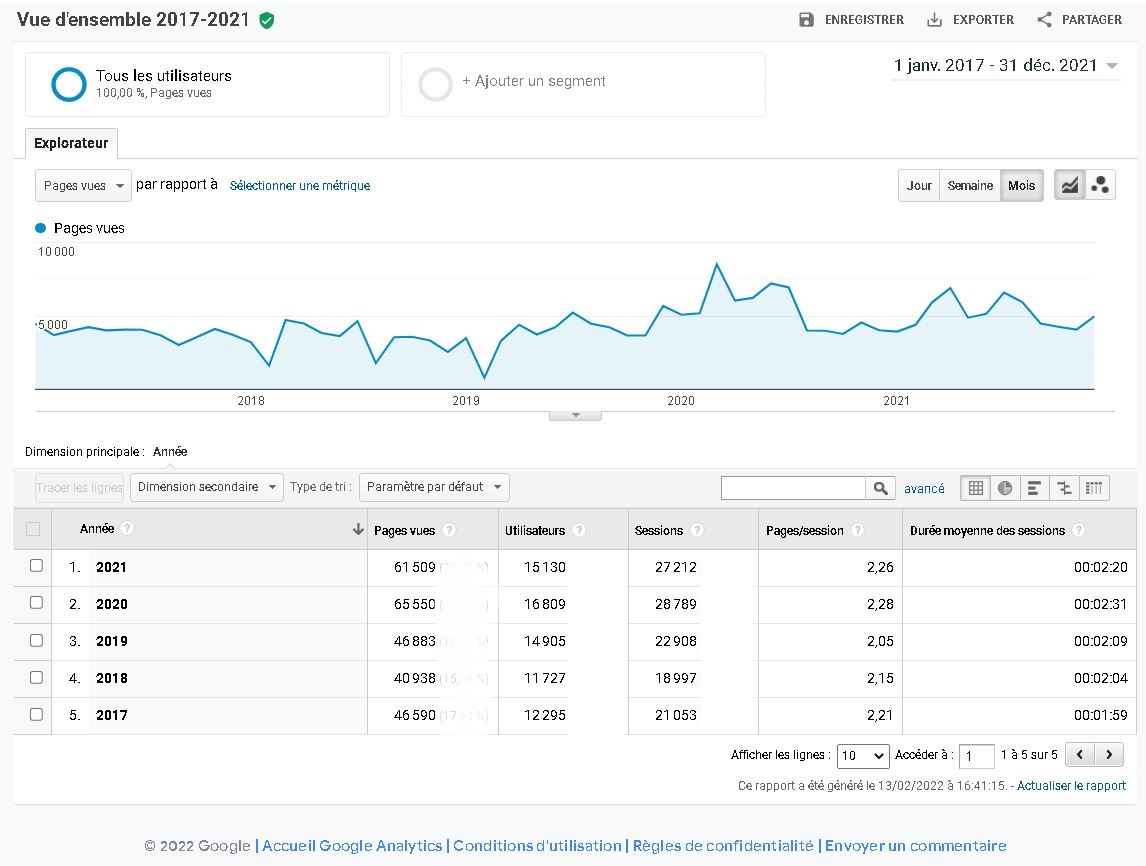Sort by Sessions column header
The height and width of the screenshot is (866, 1146).
pyautogui.click(x=659, y=531)
